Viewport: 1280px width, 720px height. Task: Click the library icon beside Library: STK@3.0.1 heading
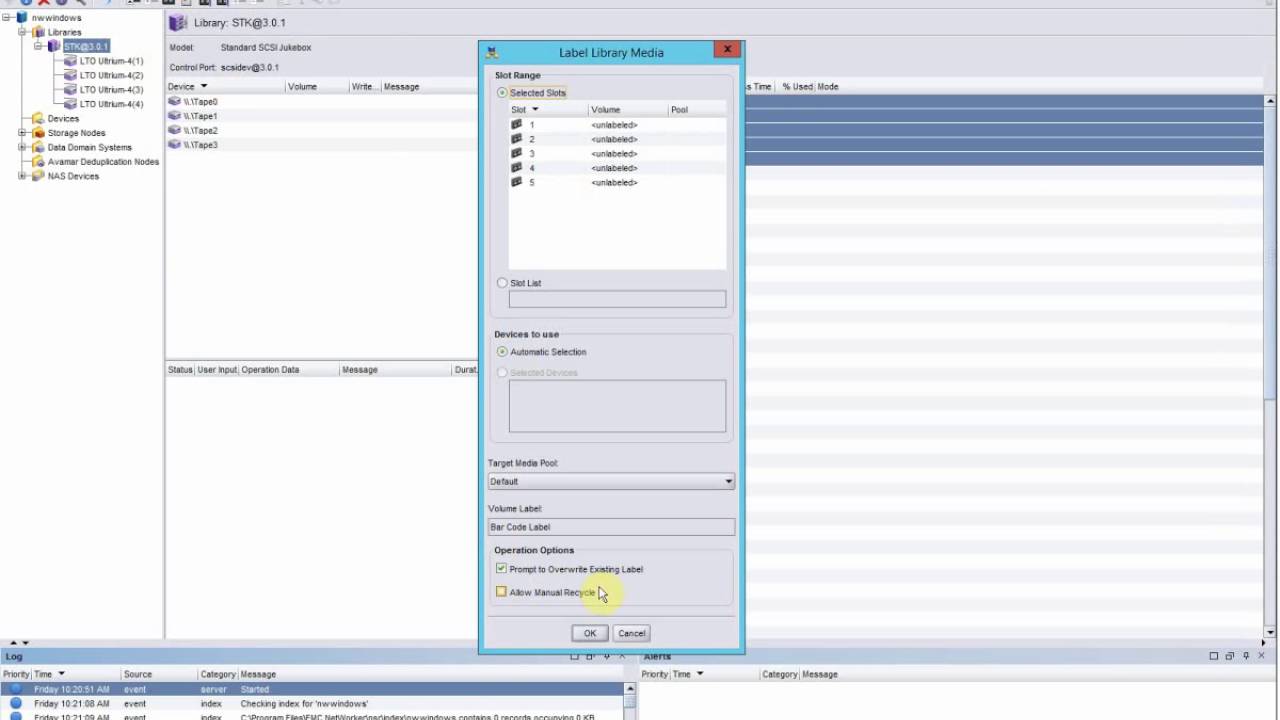178,23
